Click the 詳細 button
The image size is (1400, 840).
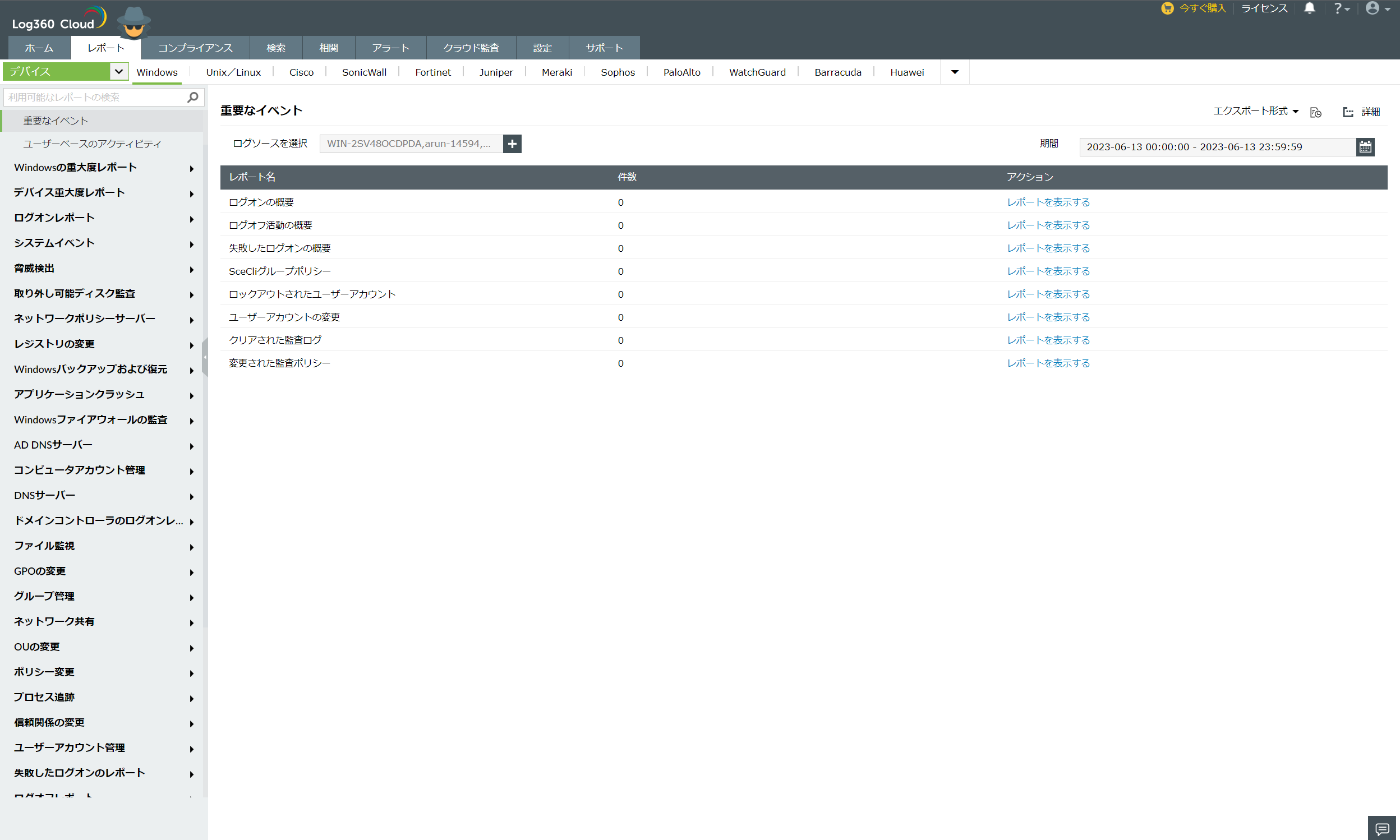coord(1361,112)
